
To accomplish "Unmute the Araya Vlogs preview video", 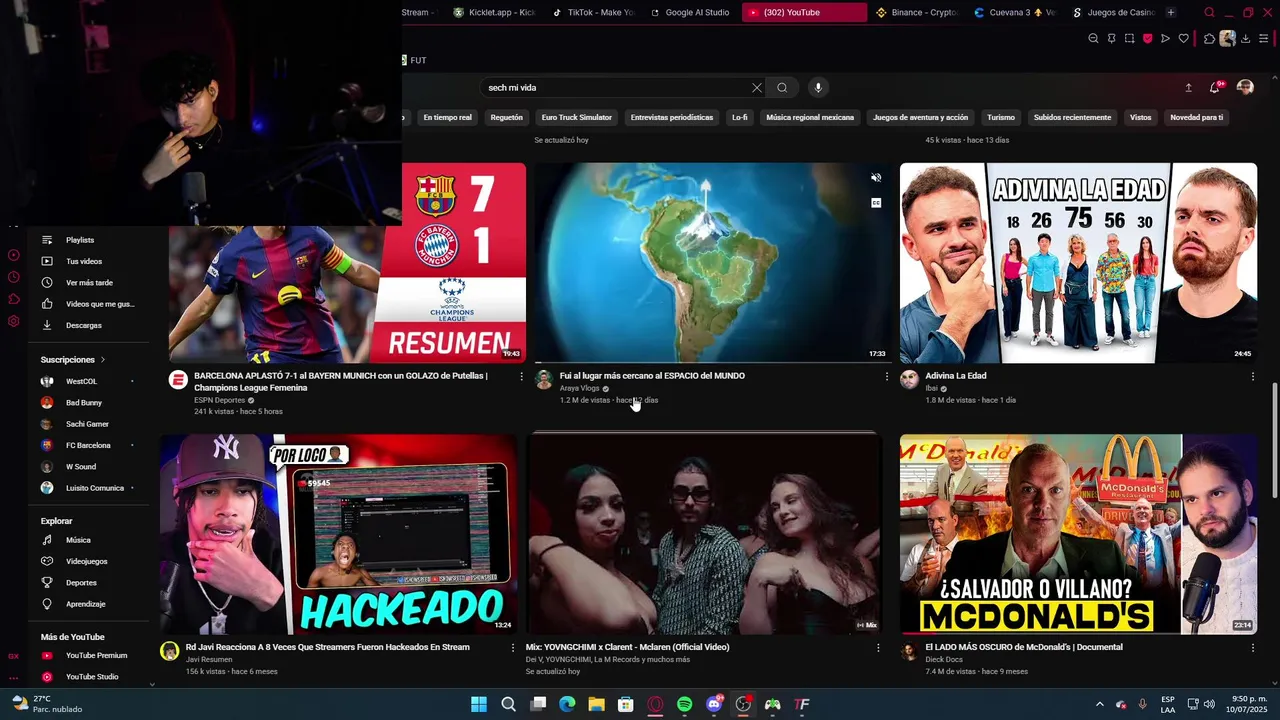I will (876, 178).
